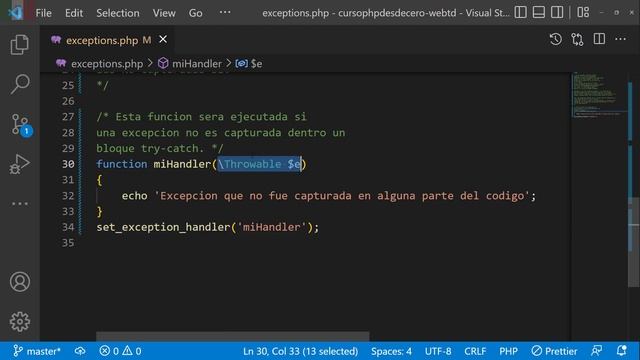The height and width of the screenshot is (360, 640).
Task: Expand overflow menu bar items ellipsis
Action: [x=225, y=12]
